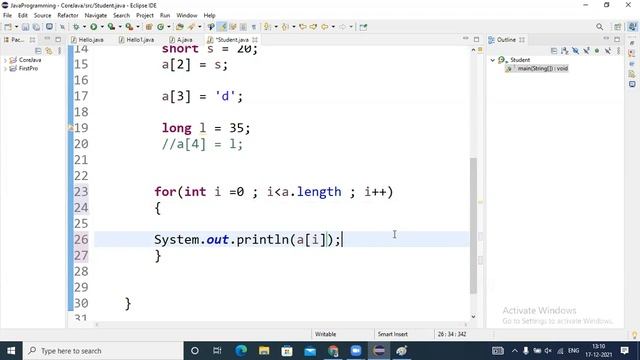Toggle Sort alphabetically in Outline
Viewport: 640px width, 360px height.
coord(564,51)
